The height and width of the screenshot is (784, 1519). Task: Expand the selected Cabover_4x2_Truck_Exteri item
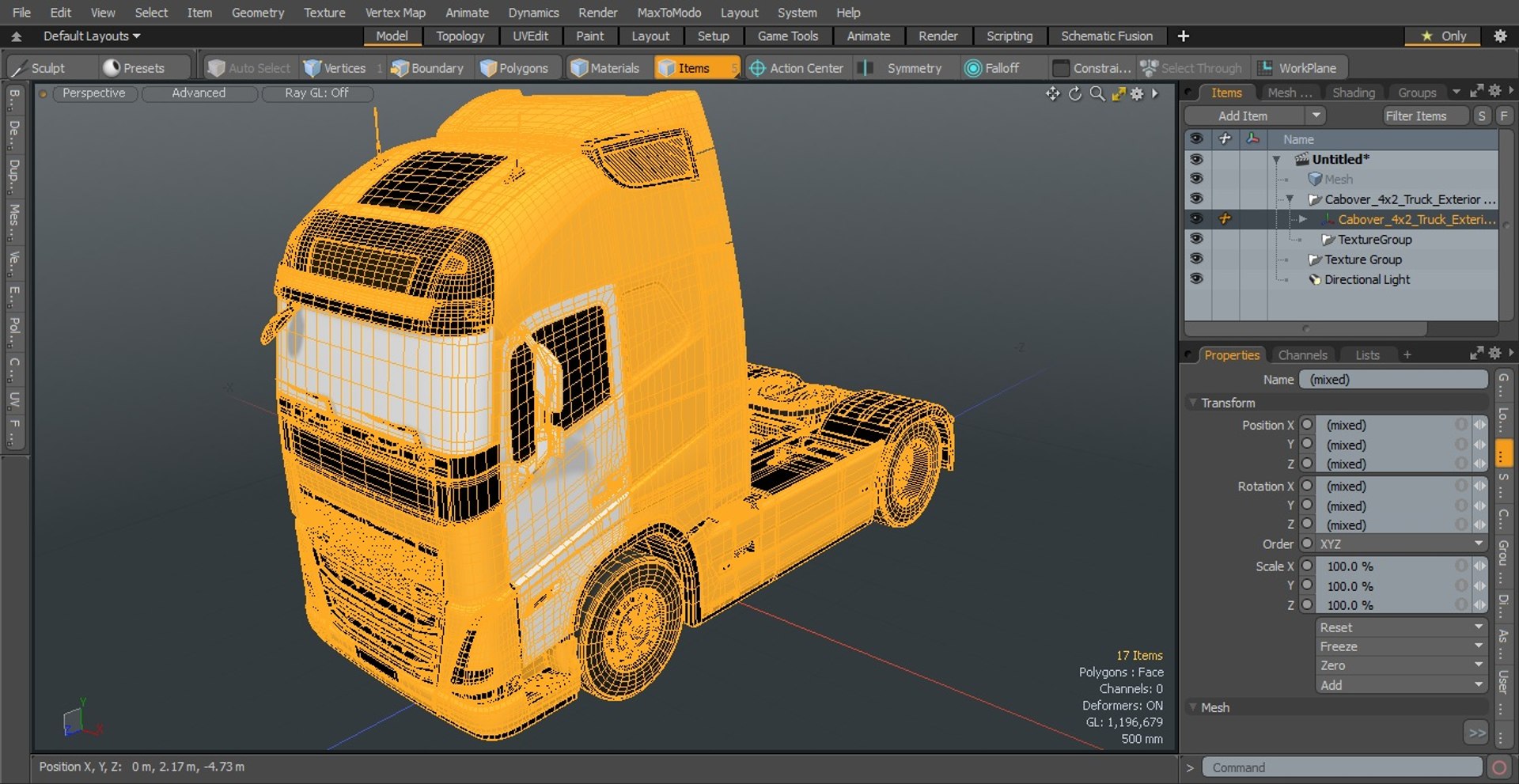(1302, 219)
